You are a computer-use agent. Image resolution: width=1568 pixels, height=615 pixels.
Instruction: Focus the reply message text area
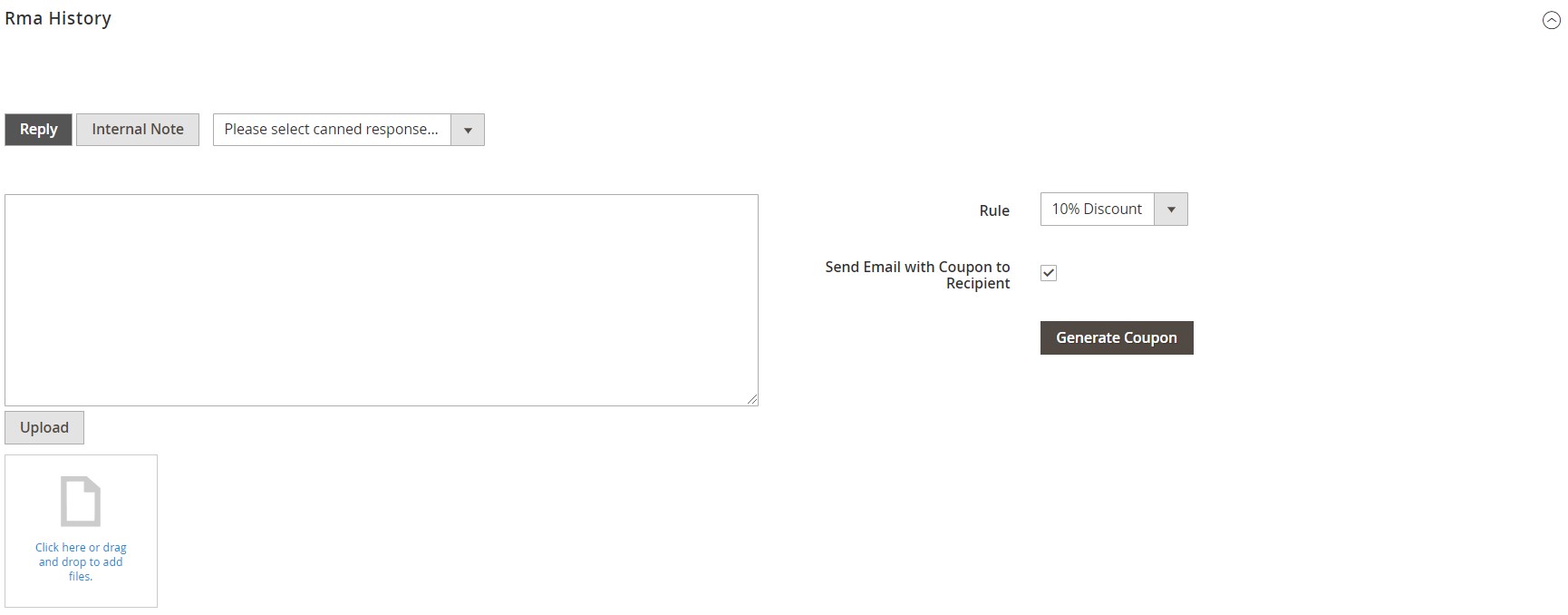click(381, 299)
